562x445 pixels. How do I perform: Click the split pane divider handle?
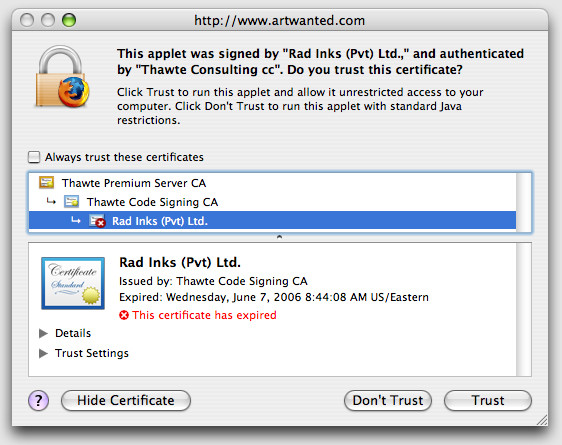[x=280, y=237]
